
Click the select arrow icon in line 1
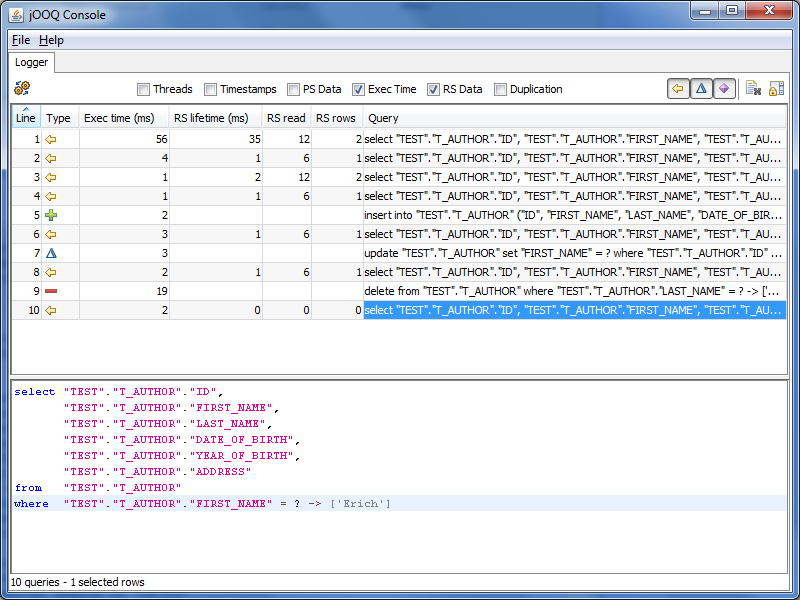tap(51, 139)
